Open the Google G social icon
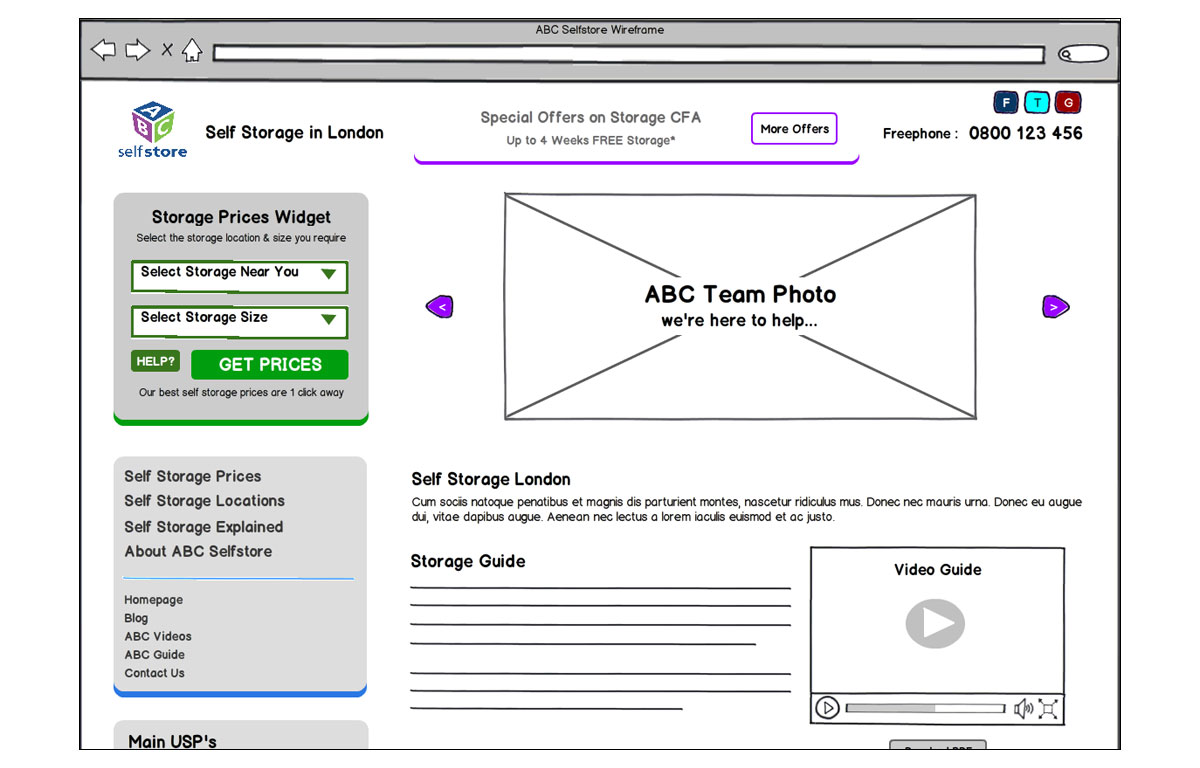This screenshot has width=1200, height=768. coord(1069,102)
